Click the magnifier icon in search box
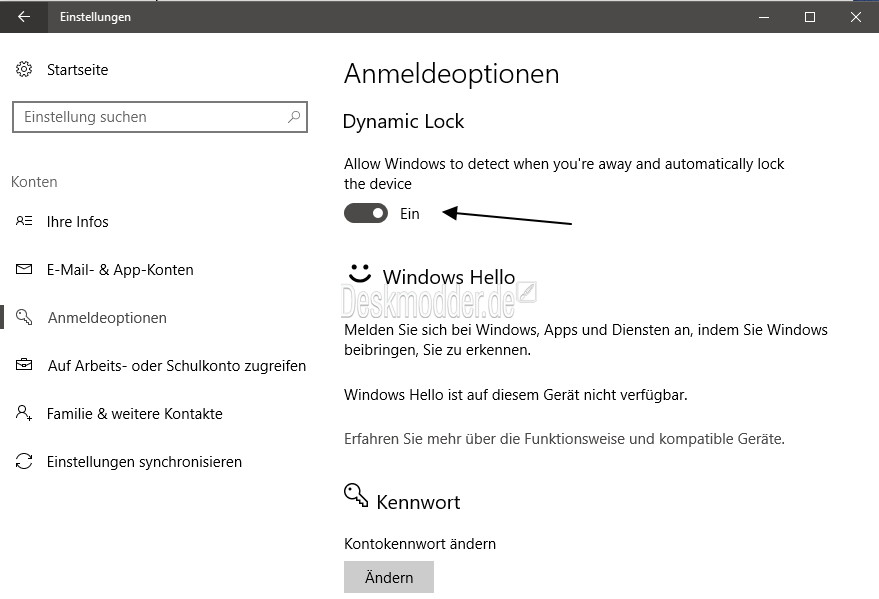This screenshot has height=599, width=879. tap(294, 117)
